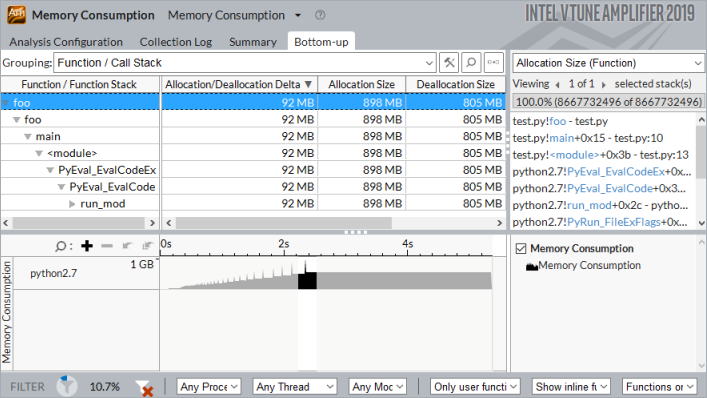The image size is (707, 398).
Task: Toggle Memory Consumption legend checkbox
Action: tap(521, 248)
